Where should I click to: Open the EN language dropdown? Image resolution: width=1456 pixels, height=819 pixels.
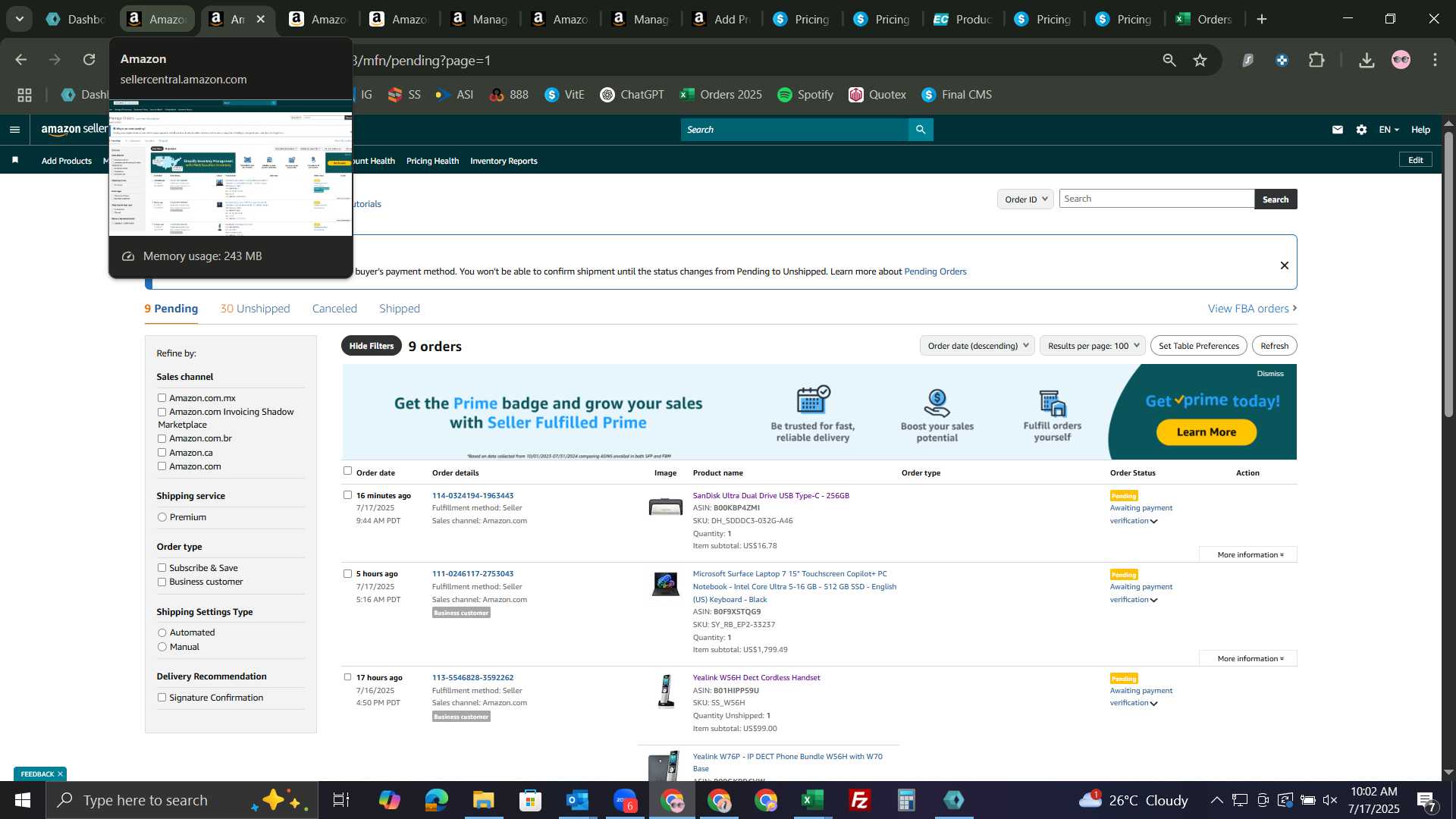click(x=1389, y=130)
